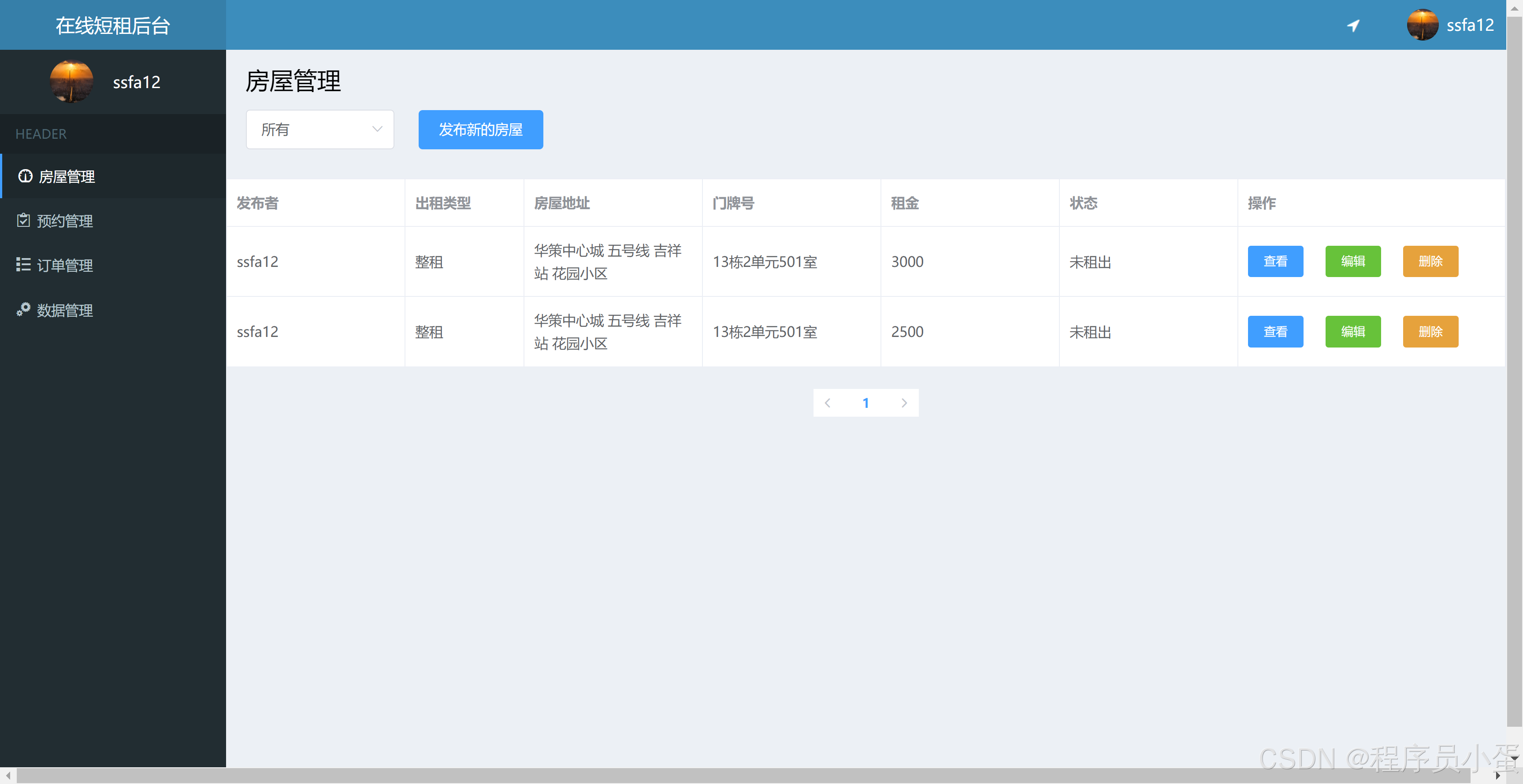Open 房屋管理 menu item
Viewport: 1523px width, 784px height.
pos(113,176)
